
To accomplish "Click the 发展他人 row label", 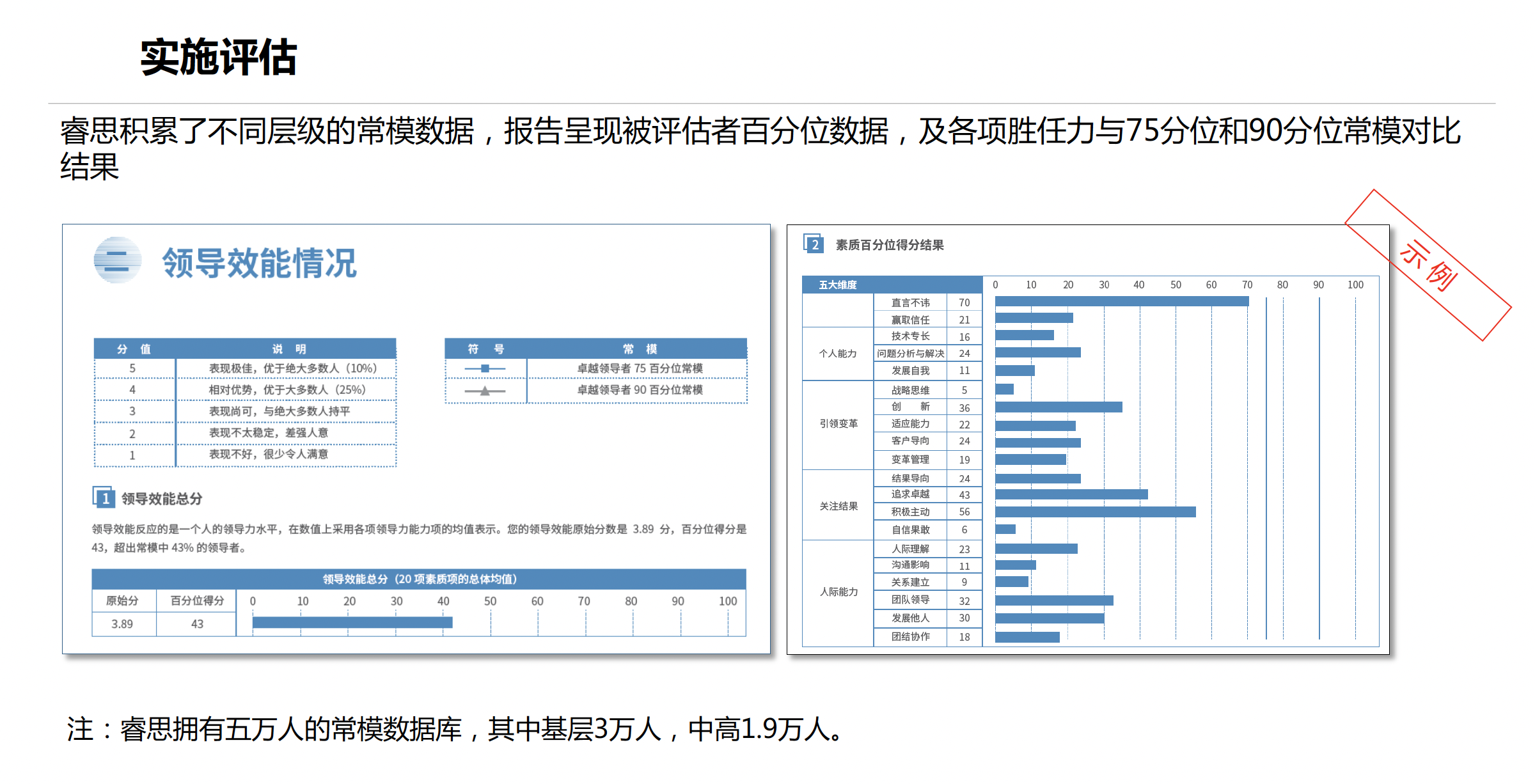I will tap(911, 618).
